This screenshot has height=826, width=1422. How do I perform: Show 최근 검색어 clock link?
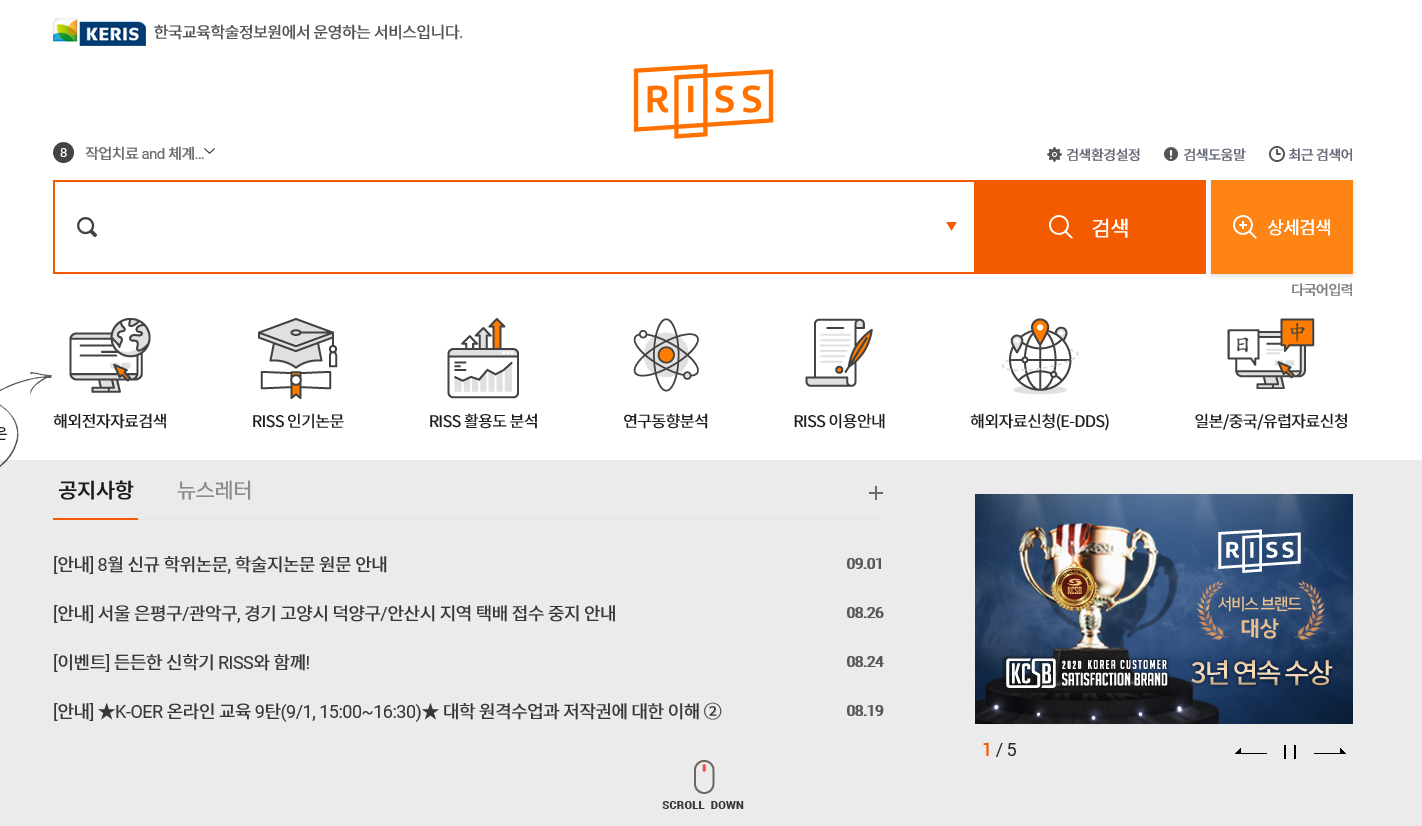(1311, 154)
